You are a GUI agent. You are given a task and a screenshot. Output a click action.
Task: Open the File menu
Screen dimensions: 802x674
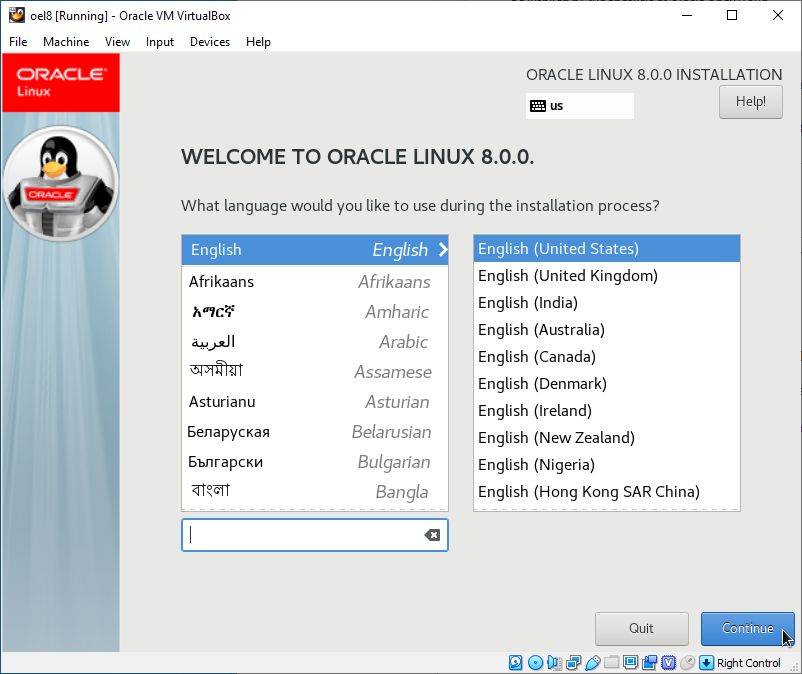(x=18, y=42)
